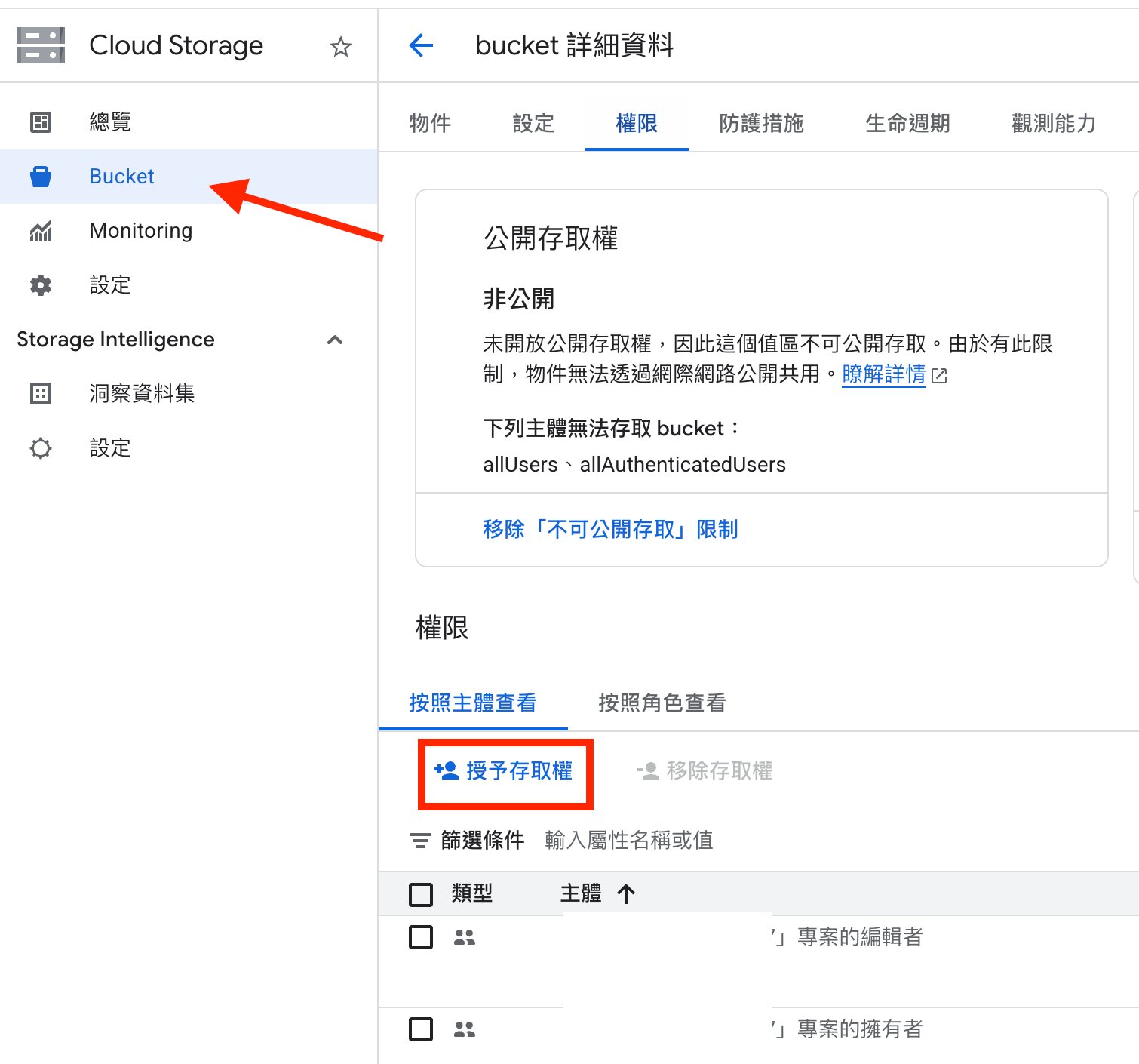1139x1064 pixels.
Task: Open the 瞭解詳情 link
Action: (883, 374)
